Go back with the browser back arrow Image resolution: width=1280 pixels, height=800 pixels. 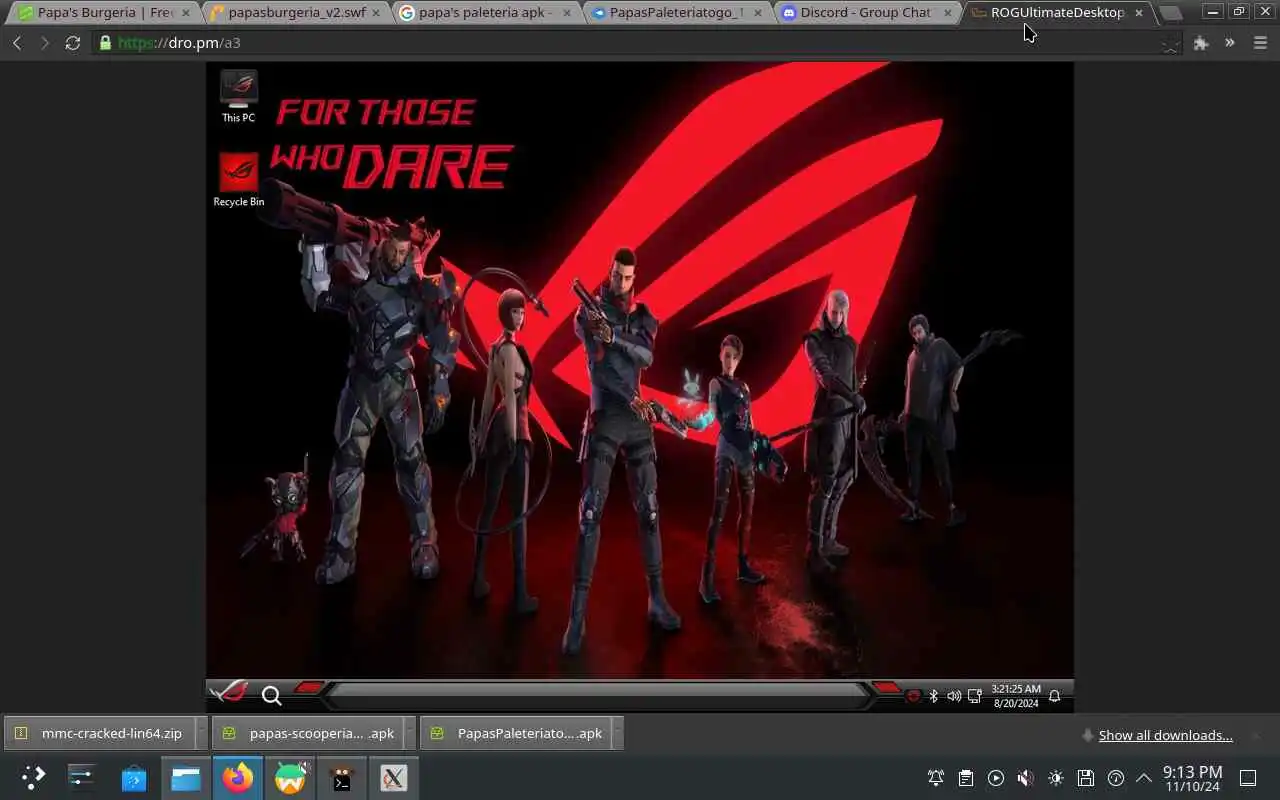point(17,43)
